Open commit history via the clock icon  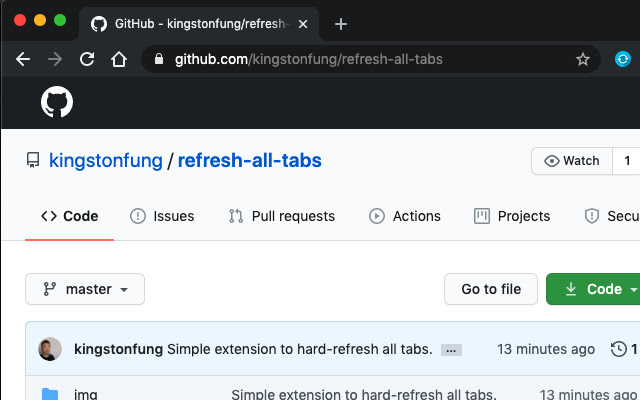click(x=618, y=349)
